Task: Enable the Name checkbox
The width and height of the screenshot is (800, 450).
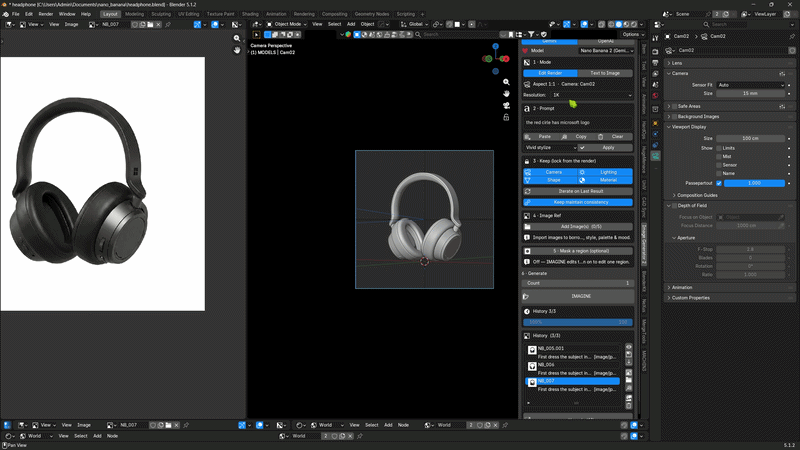Action: coord(719,173)
